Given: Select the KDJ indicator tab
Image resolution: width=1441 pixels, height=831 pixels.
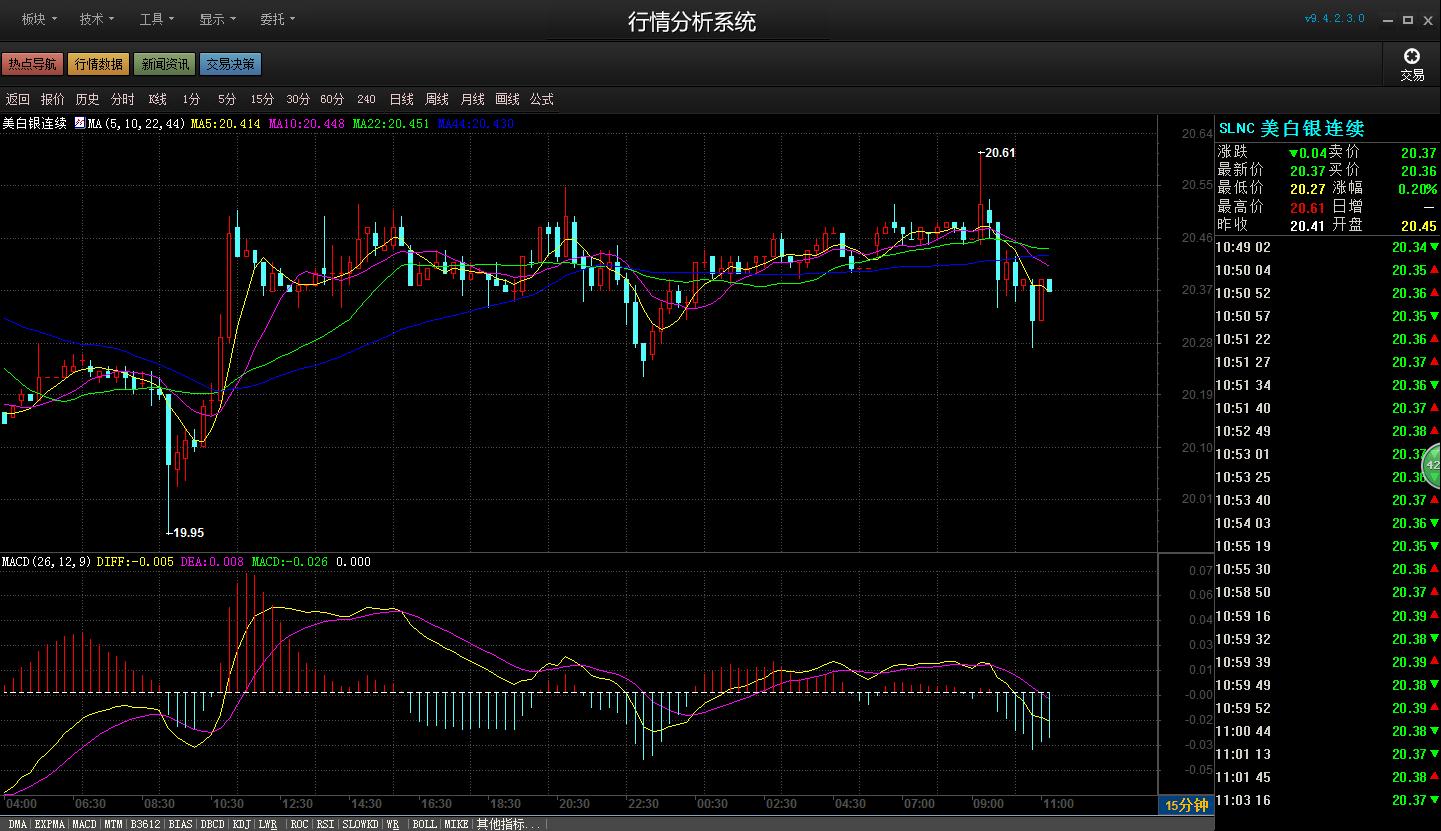Looking at the screenshot, I should coord(241,824).
